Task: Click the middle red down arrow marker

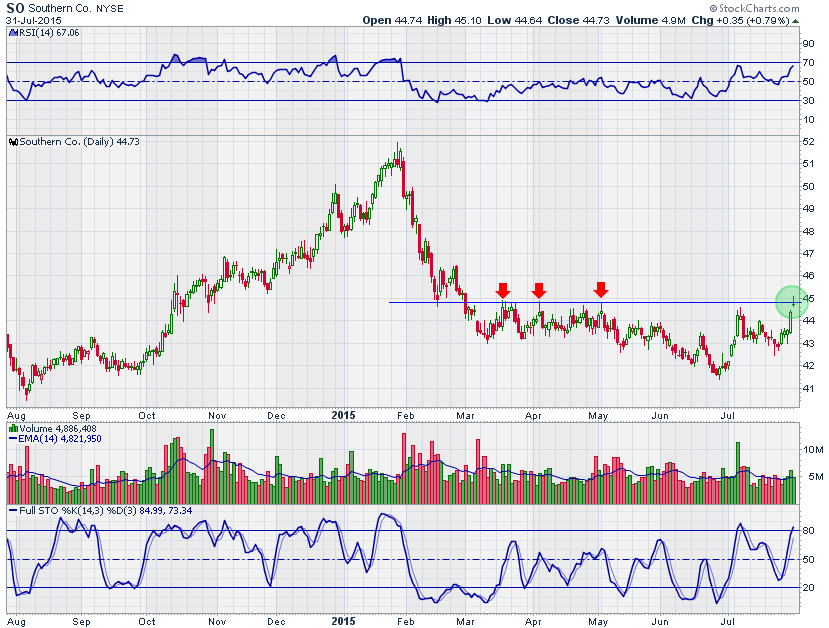Action: pyautogui.click(x=539, y=290)
